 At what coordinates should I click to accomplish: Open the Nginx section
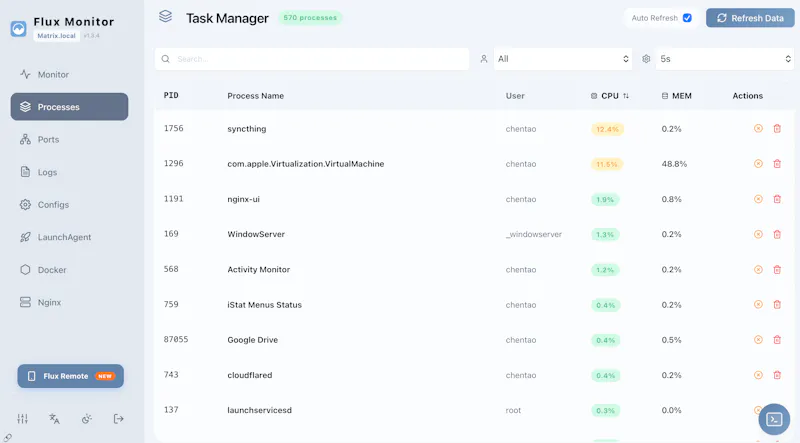click(x=69, y=302)
